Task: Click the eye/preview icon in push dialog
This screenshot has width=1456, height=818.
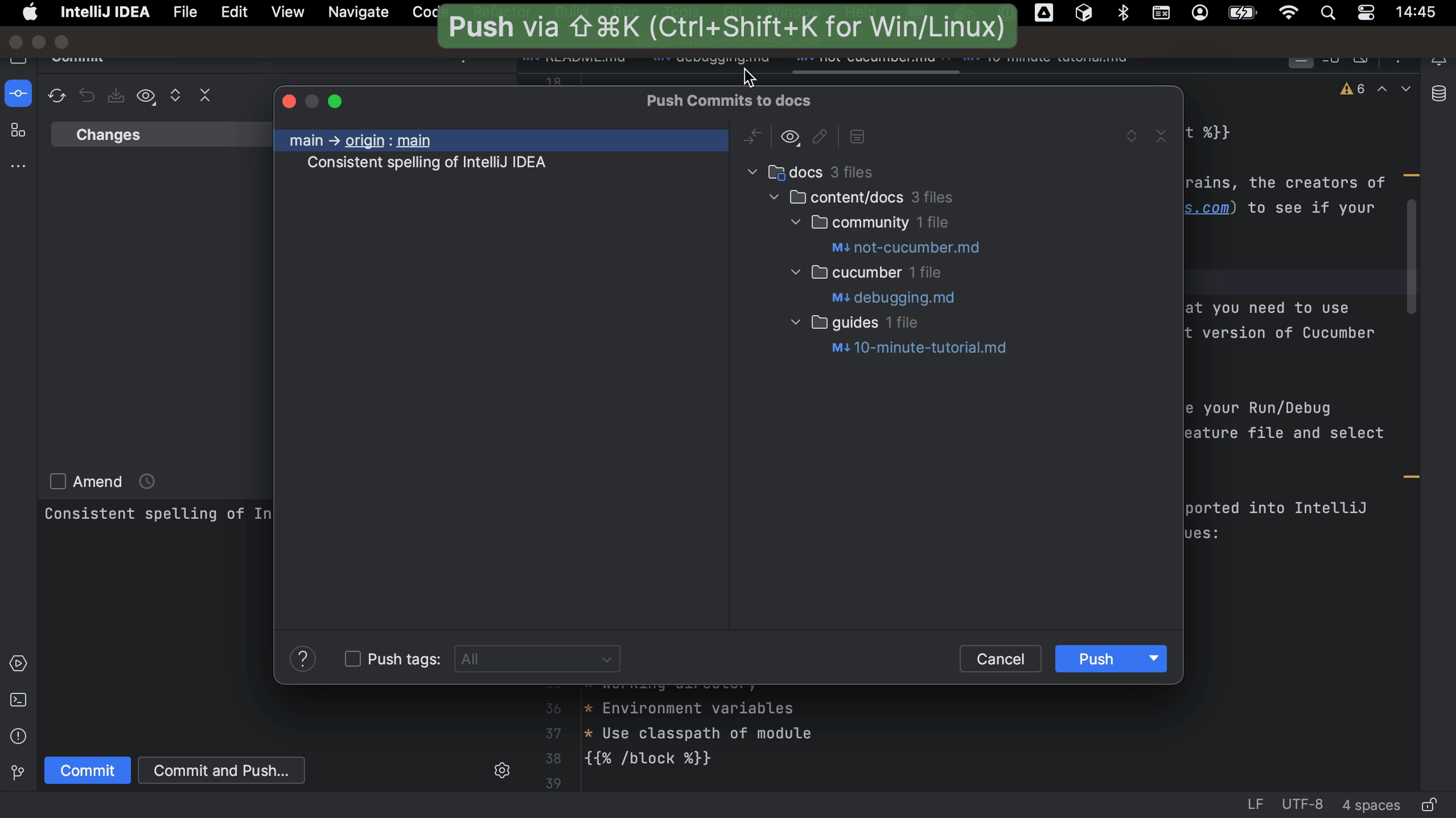Action: tap(790, 136)
